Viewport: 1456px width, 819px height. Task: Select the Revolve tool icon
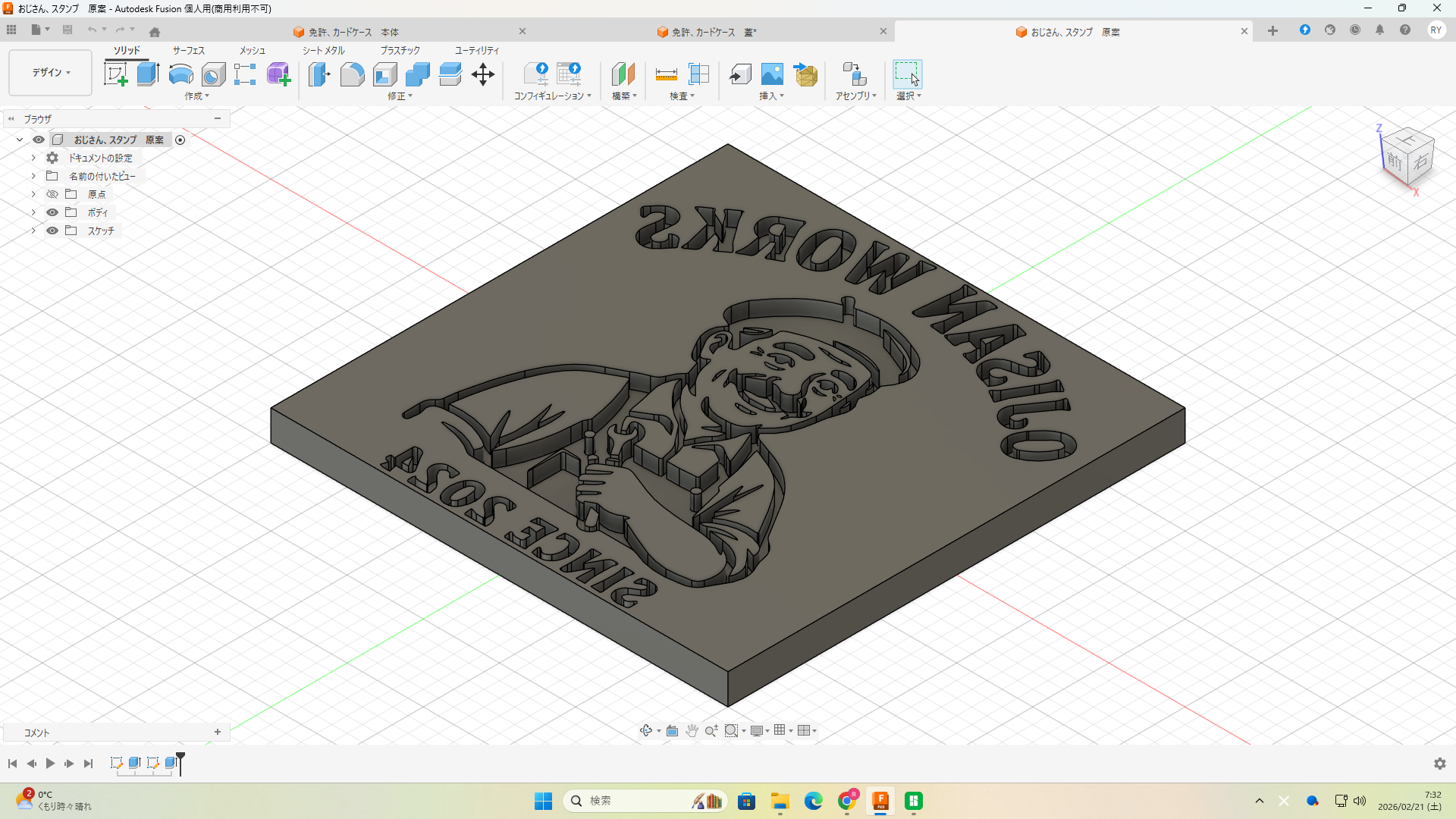tap(180, 74)
